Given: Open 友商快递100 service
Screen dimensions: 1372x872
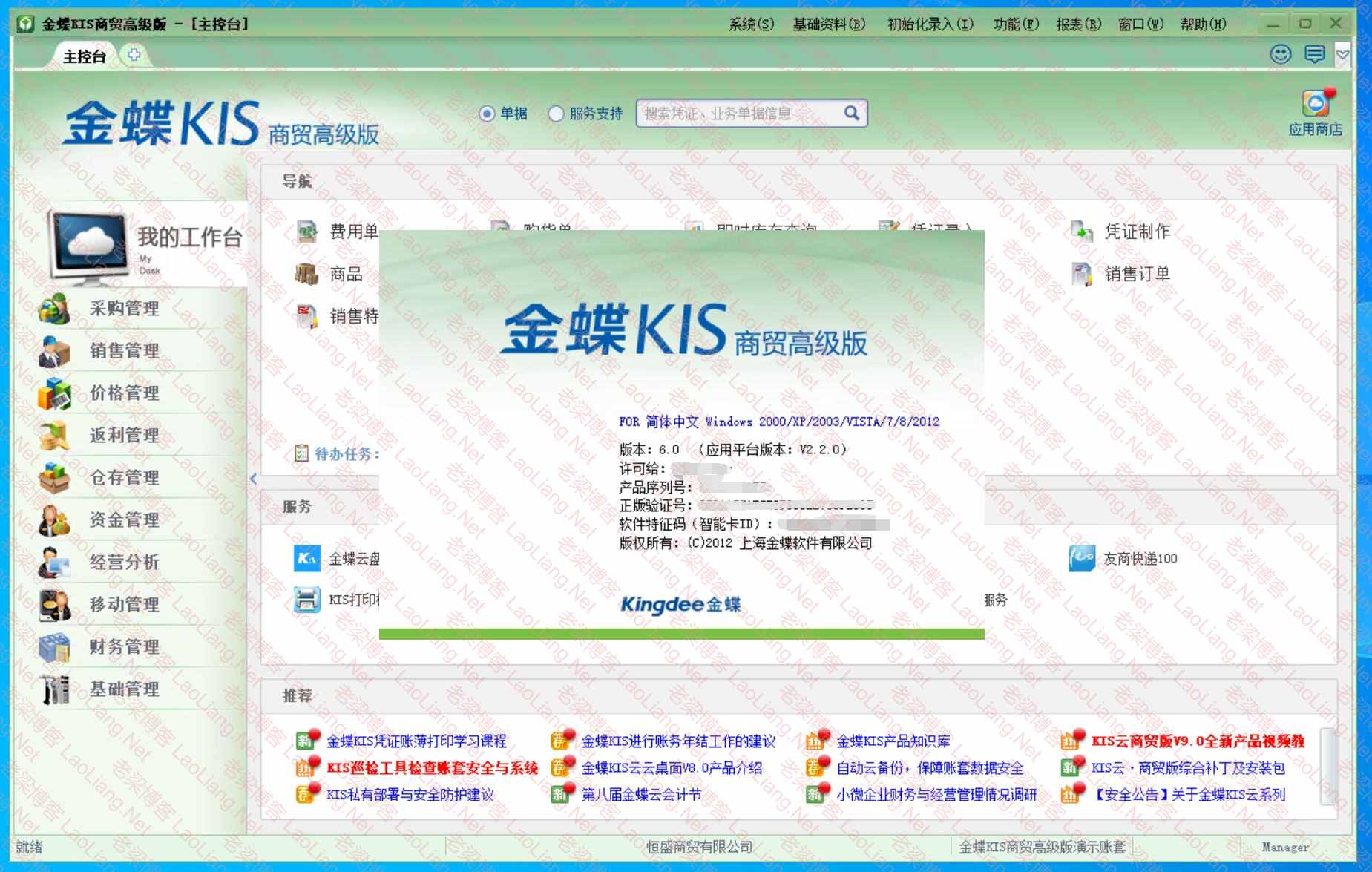Looking at the screenshot, I should click(x=1139, y=559).
